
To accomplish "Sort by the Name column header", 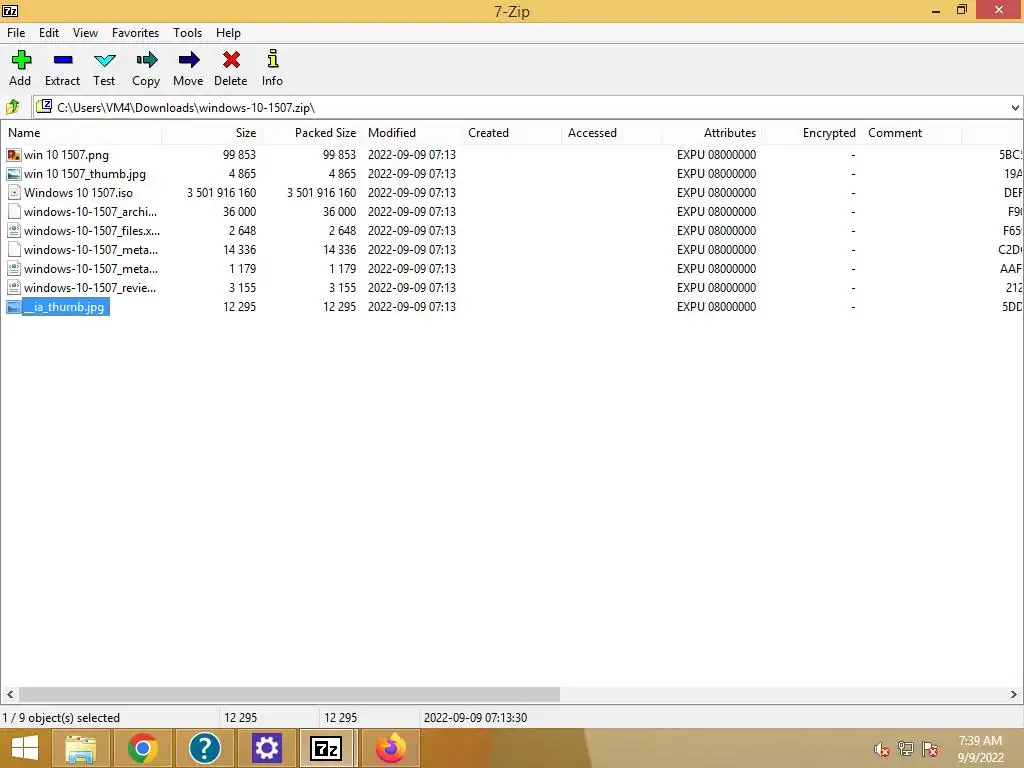I will coord(81,133).
